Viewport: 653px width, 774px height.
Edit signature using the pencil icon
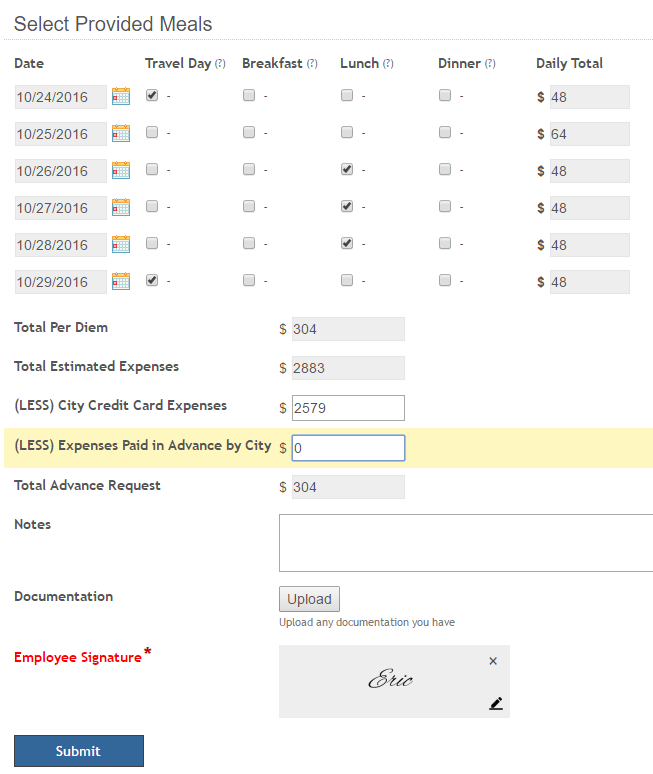[496, 703]
